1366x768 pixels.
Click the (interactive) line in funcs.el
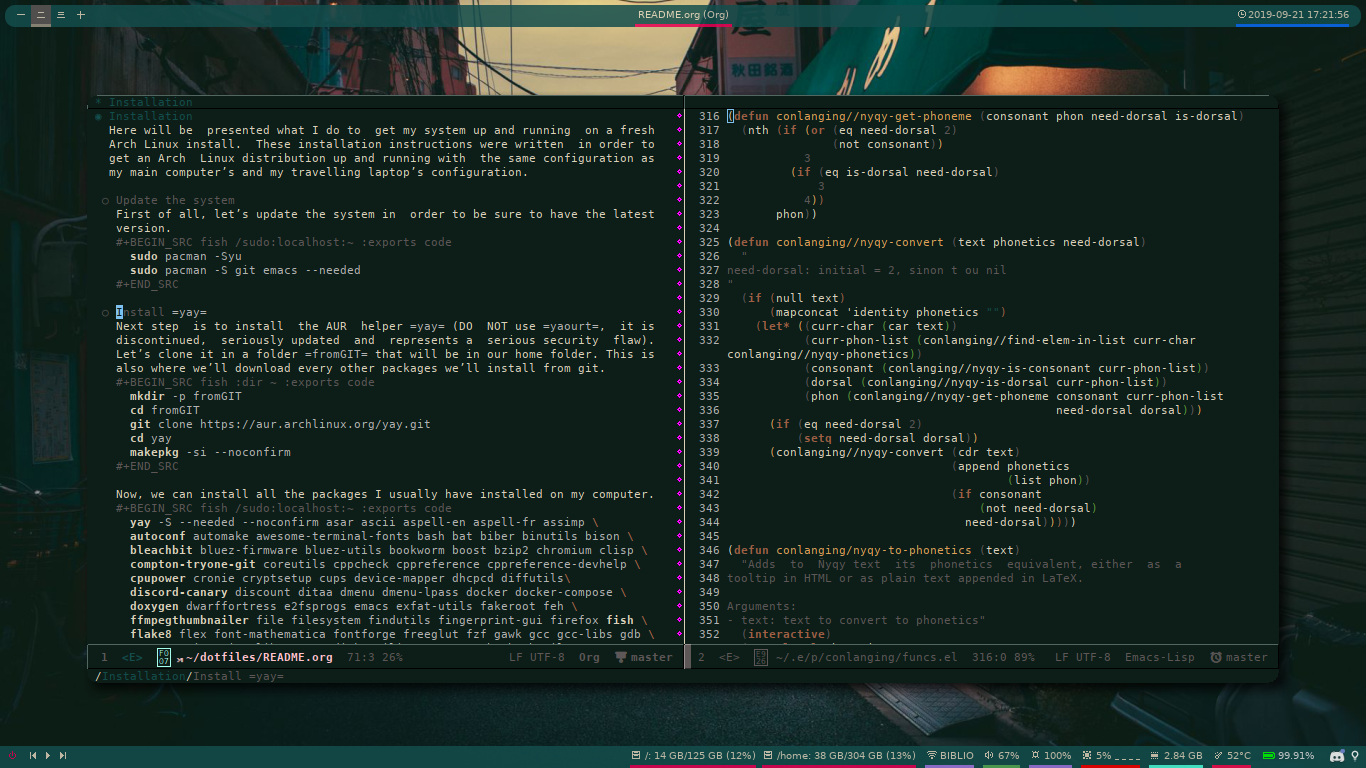[x=786, y=634]
